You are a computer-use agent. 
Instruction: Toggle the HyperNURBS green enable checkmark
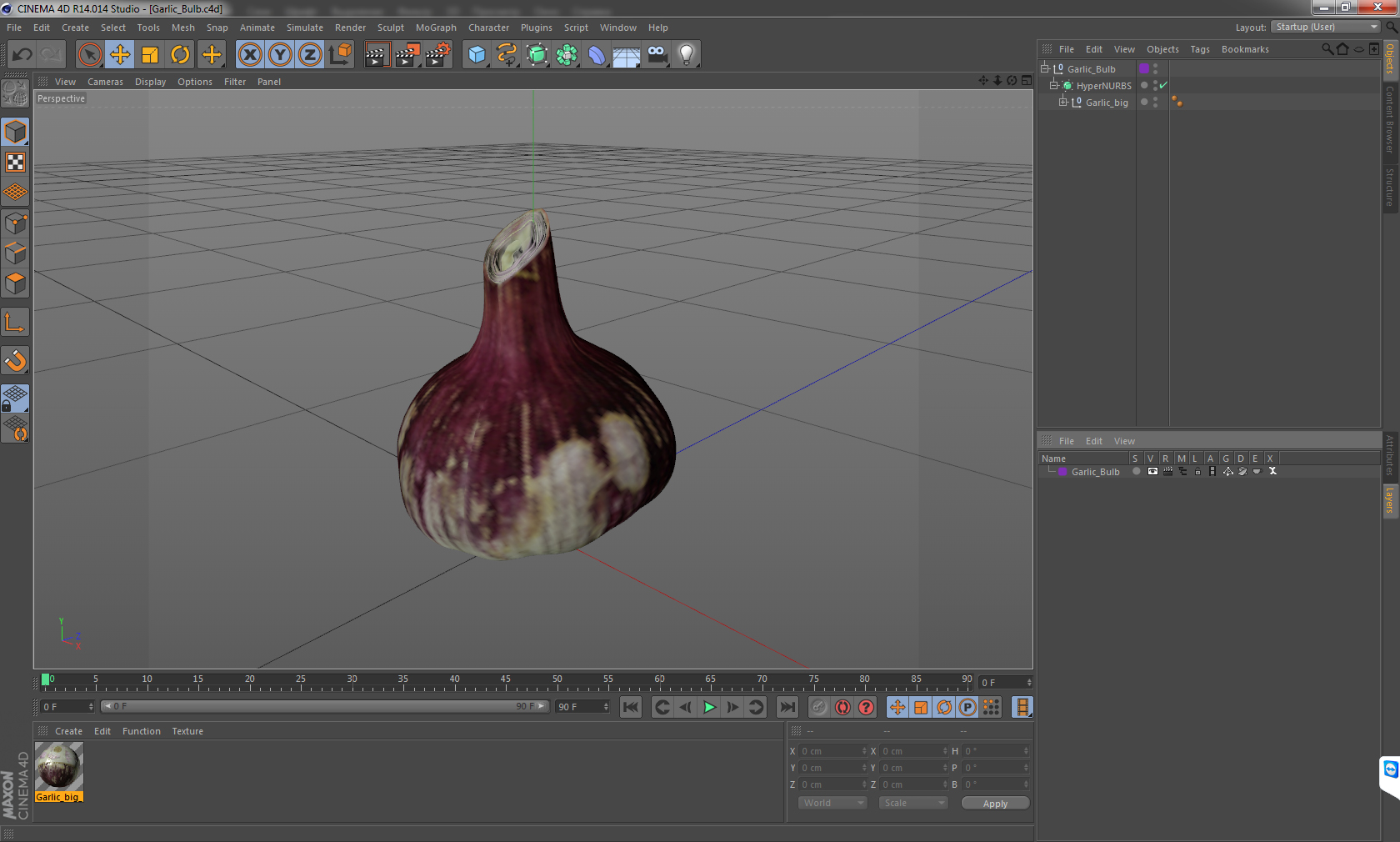point(1163,85)
